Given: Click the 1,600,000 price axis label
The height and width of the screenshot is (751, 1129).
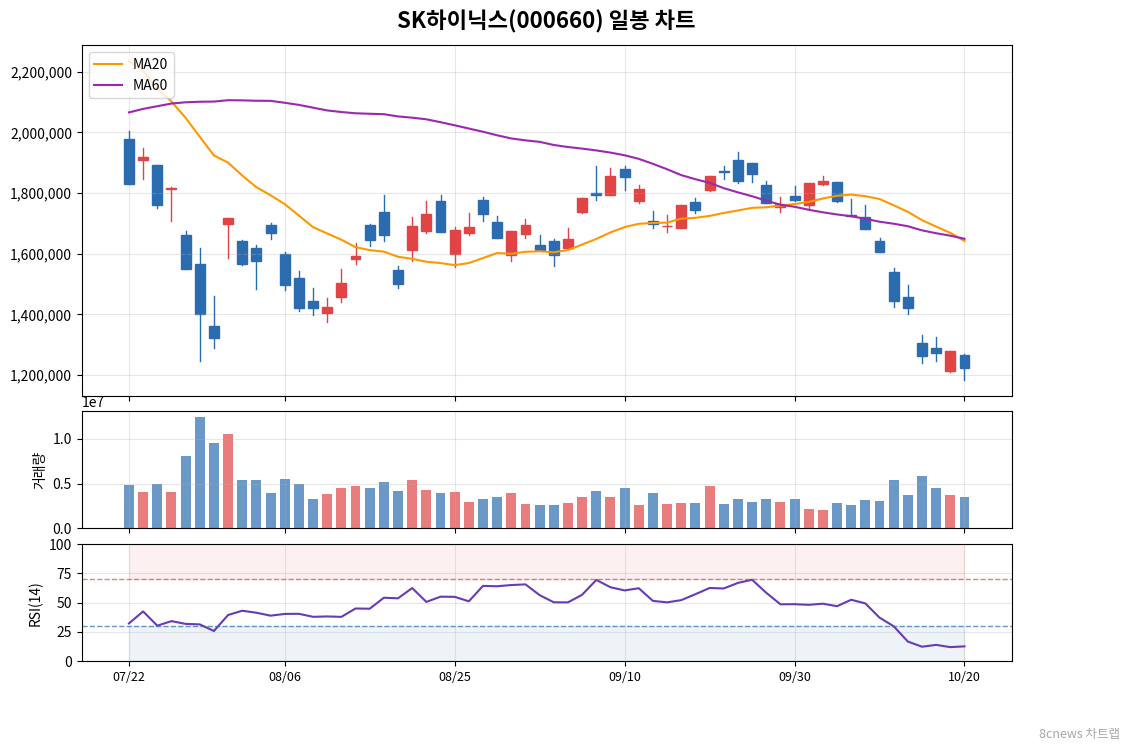Looking at the screenshot, I should [x=41, y=254].
